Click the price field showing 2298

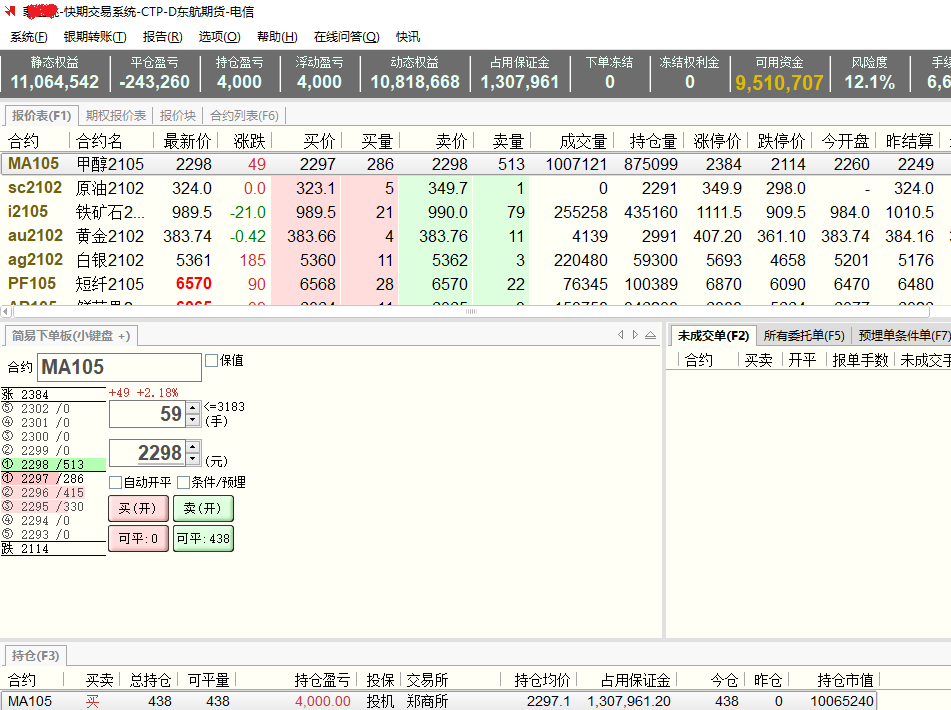(x=147, y=453)
